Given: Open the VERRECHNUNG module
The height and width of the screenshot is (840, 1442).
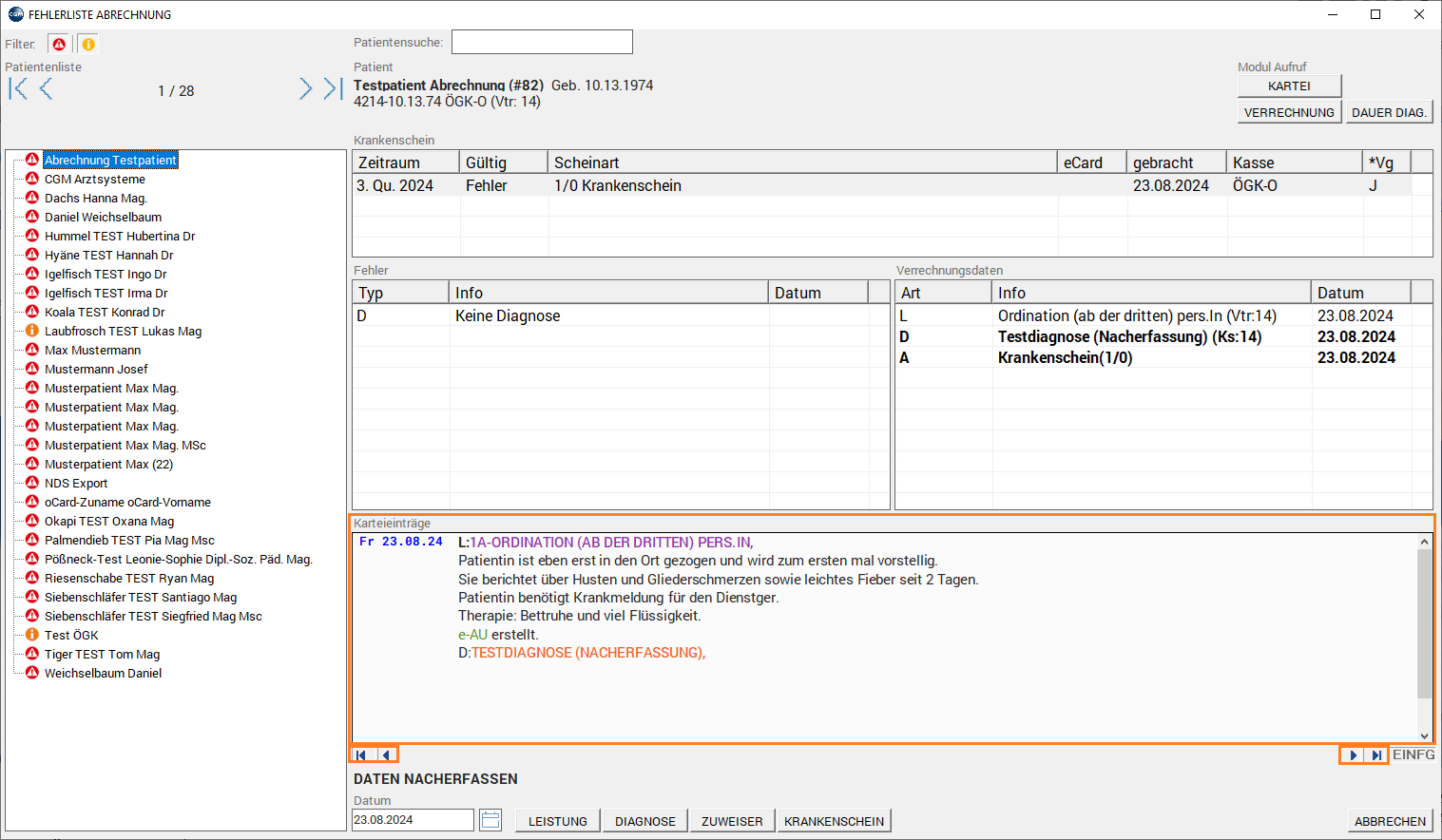Looking at the screenshot, I should [x=1289, y=113].
